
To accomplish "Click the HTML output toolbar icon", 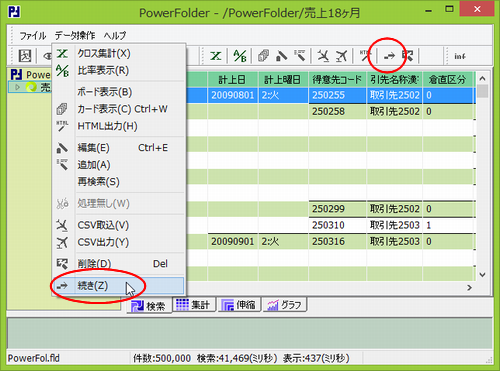I will point(365,56).
